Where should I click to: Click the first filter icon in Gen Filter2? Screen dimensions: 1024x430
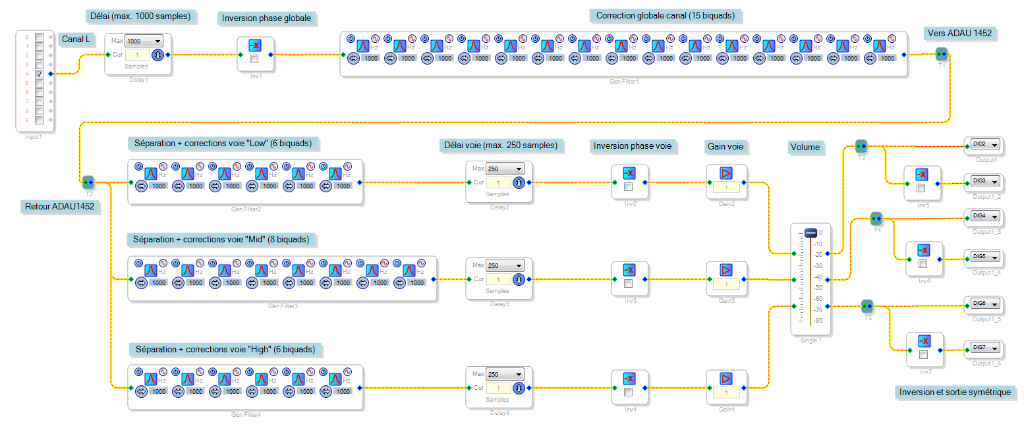[148, 171]
